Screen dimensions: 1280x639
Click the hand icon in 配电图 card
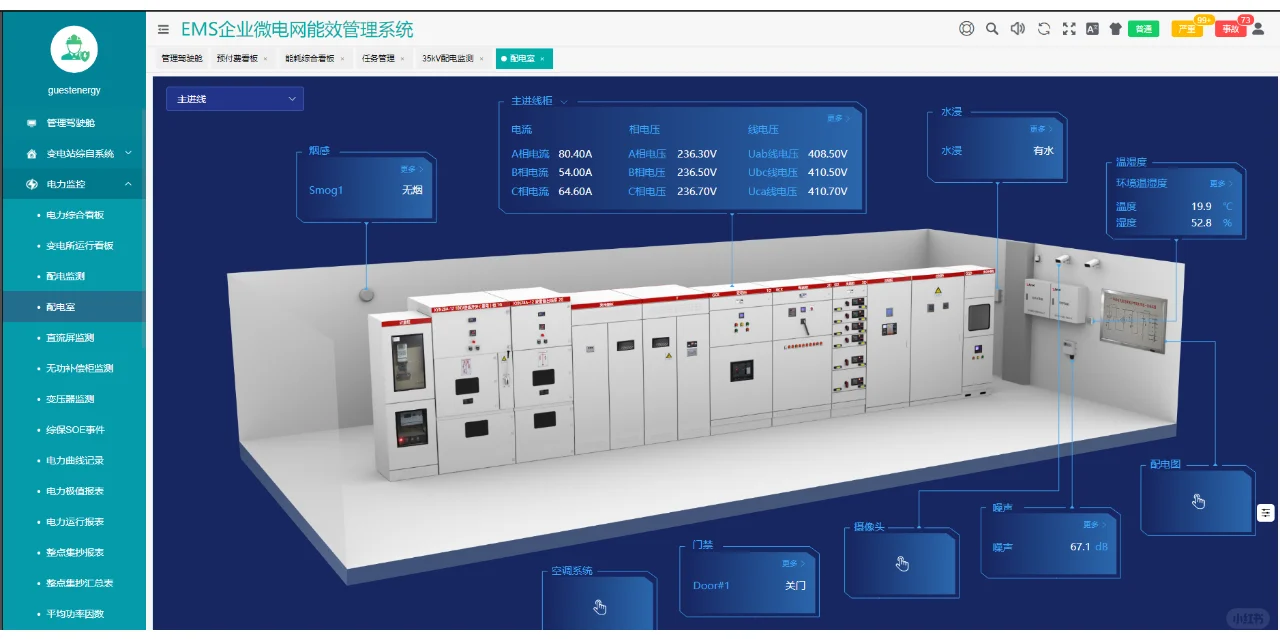1199,501
